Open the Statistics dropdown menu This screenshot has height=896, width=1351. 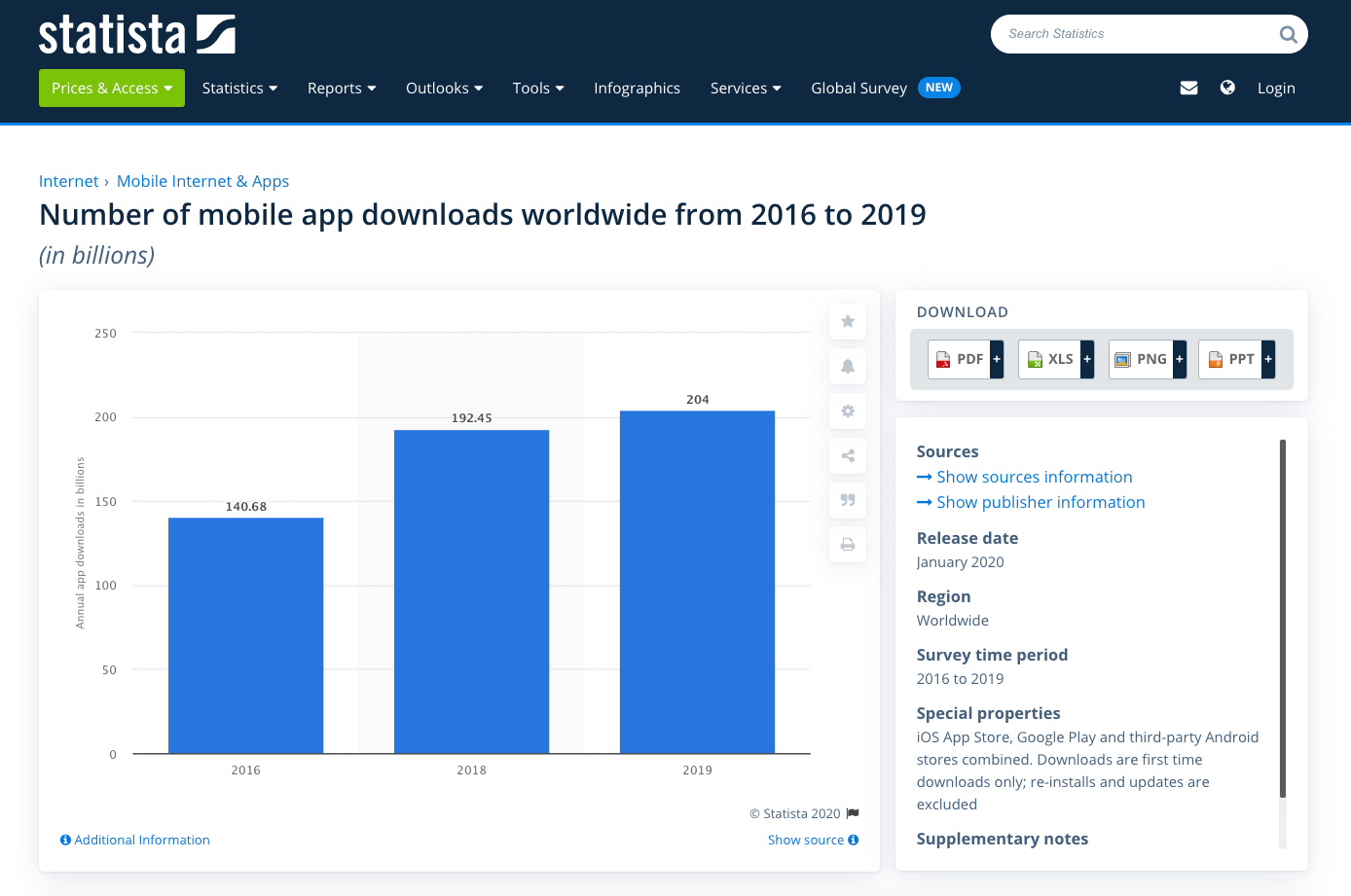(x=239, y=89)
